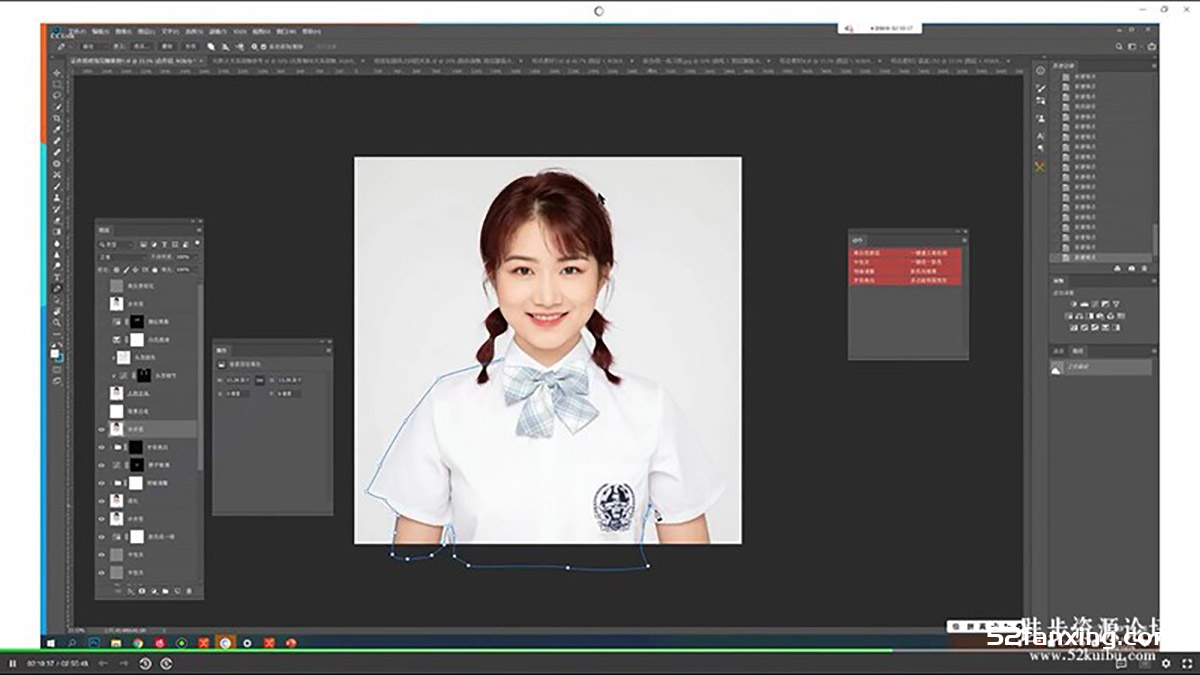The height and width of the screenshot is (675, 1200).
Task: Create a new fill or adjustment layer
Action: 153,591
